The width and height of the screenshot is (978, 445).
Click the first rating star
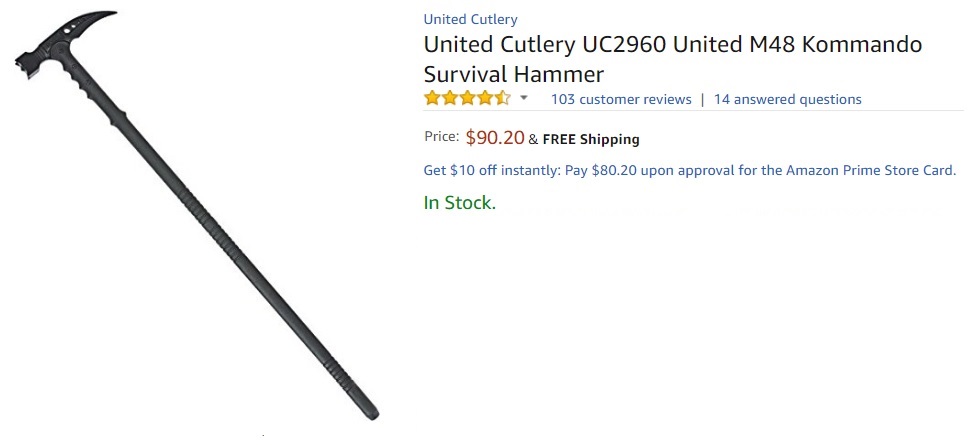tap(432, 99)
